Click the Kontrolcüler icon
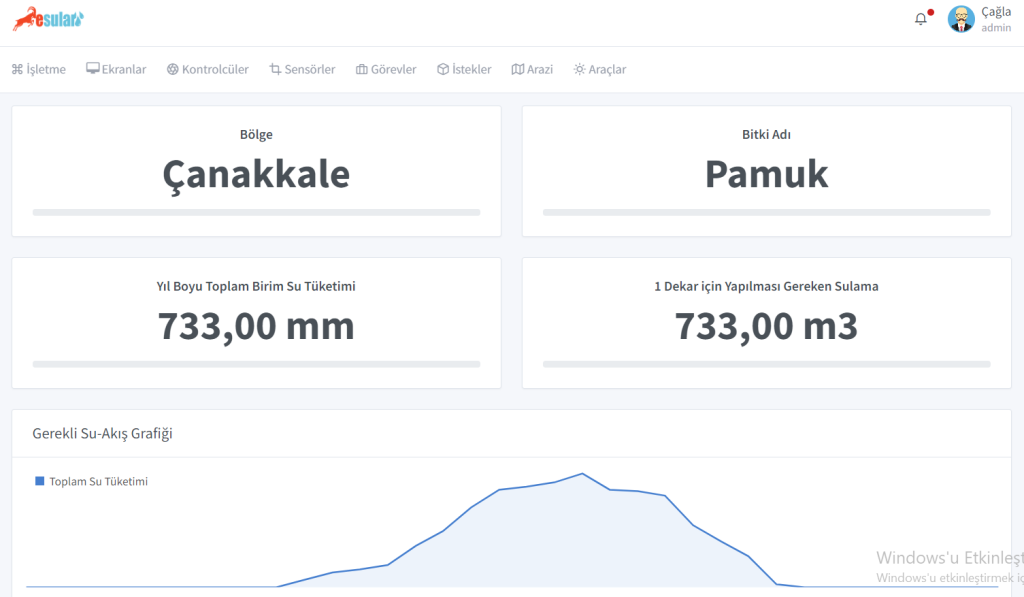Image resolution: width=1024 pixels, height=597 pixels. coord(173,70)
